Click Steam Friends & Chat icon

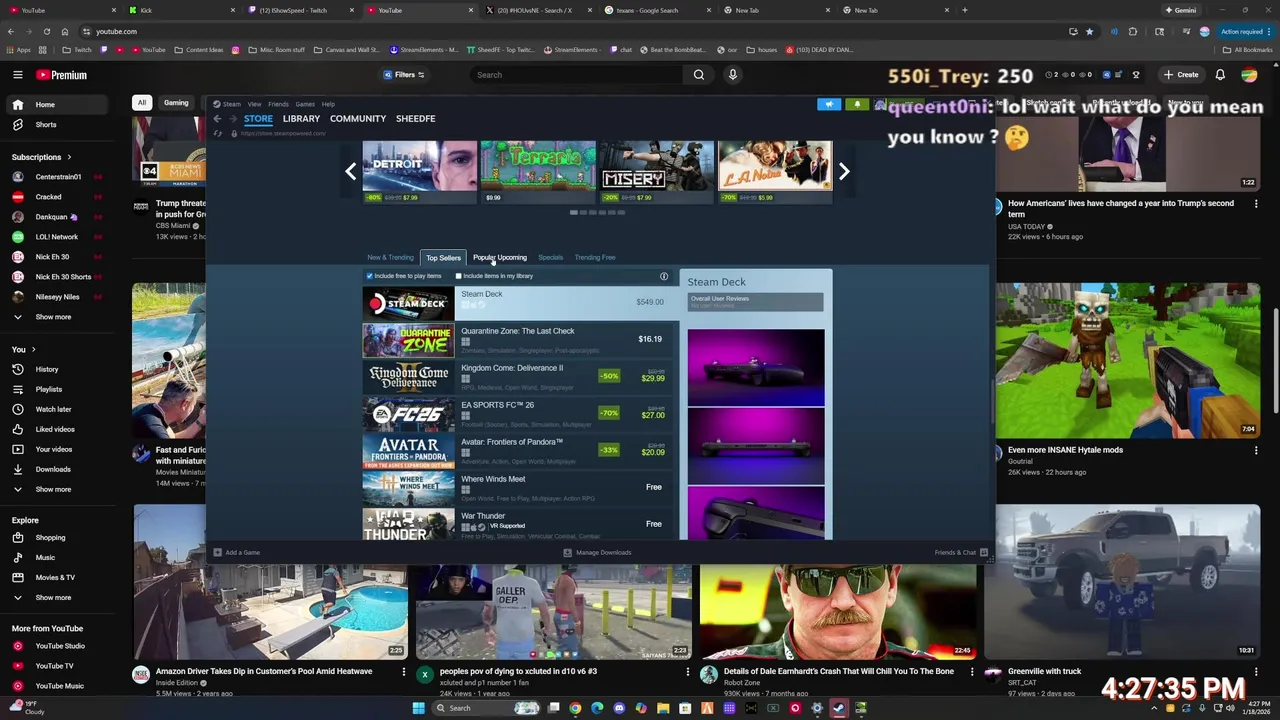pos(984,552)
